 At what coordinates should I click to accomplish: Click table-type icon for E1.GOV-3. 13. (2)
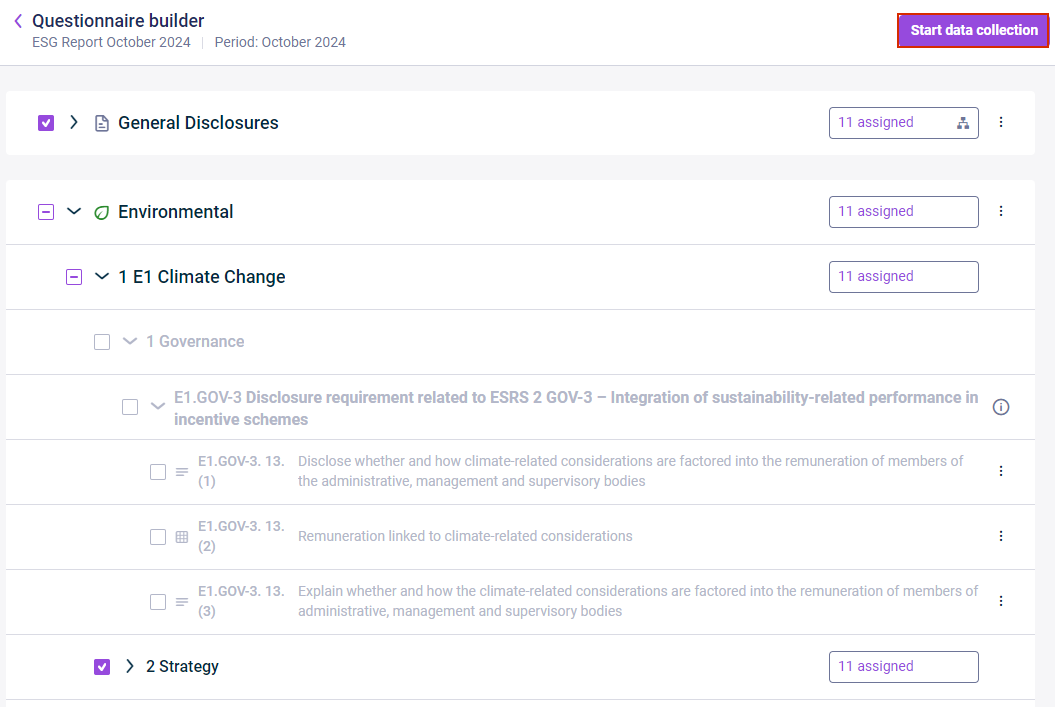click(182, 537)
